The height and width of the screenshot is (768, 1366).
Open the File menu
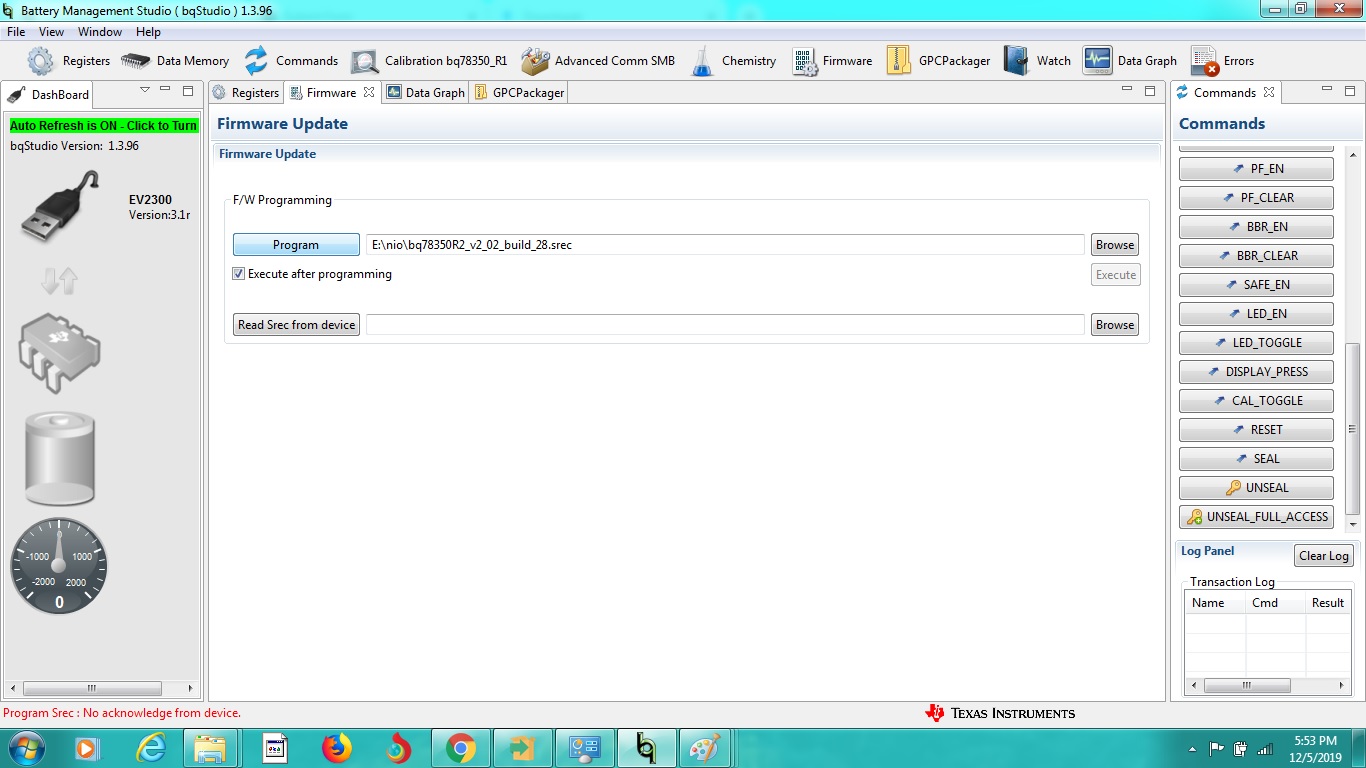tap(16, 32)
